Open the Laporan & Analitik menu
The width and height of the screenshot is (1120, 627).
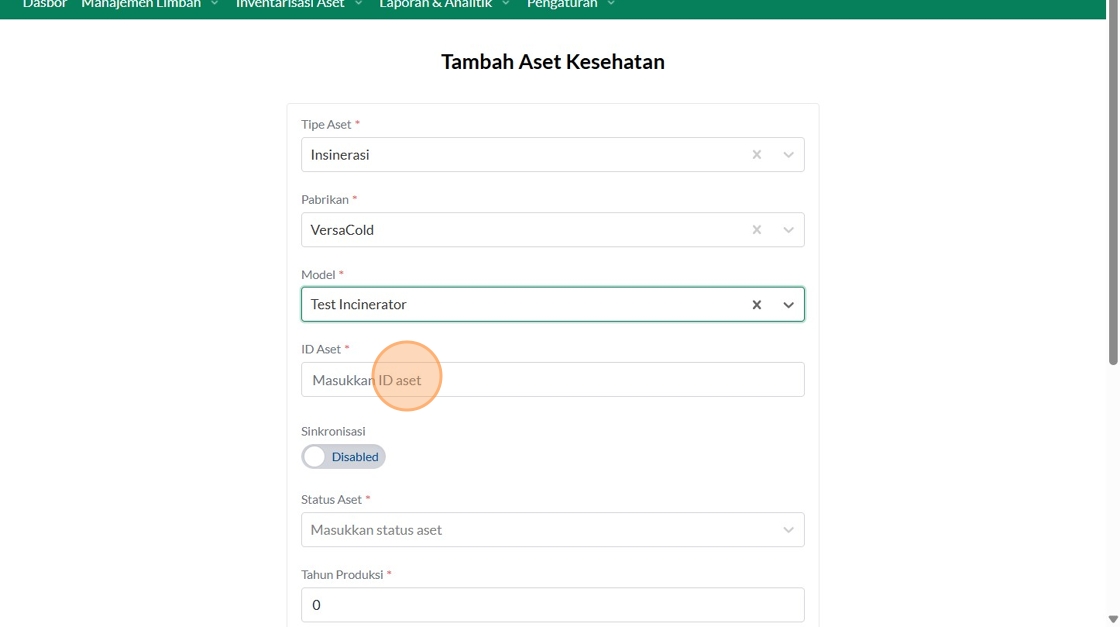[x=436, y=4]
